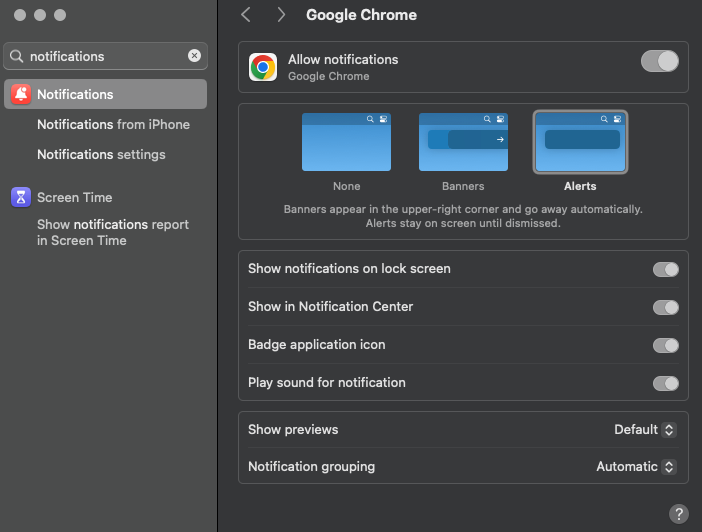Toggle the Allow notifications switch
The image size is (702, 532).
[x=659, y=61]
